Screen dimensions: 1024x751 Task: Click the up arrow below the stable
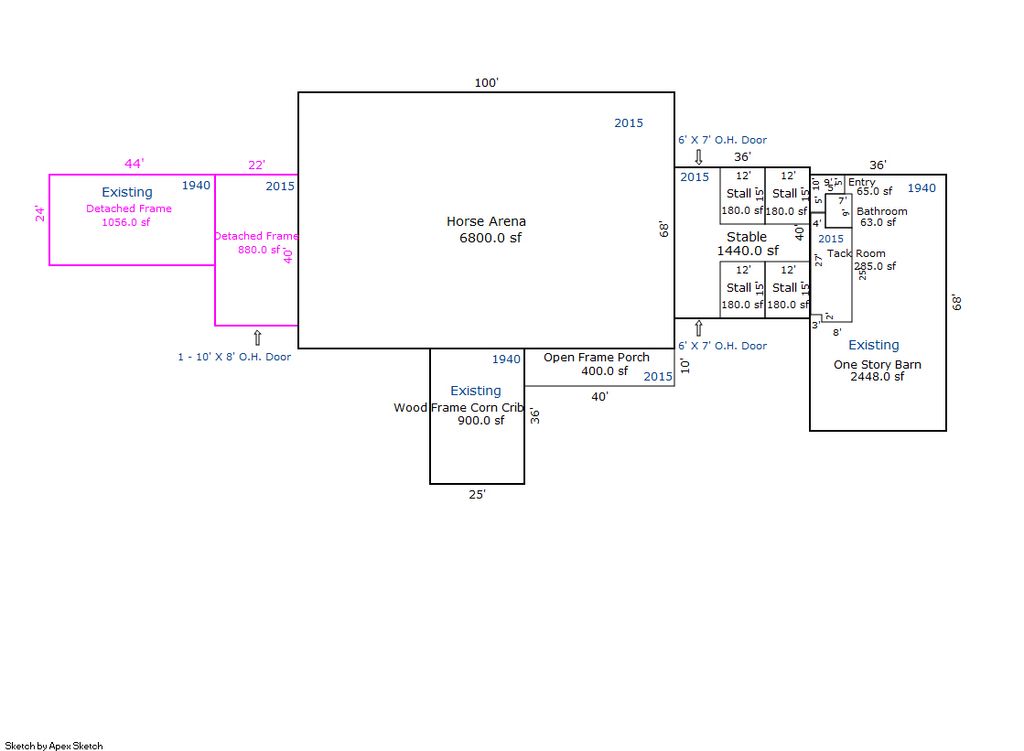pos(699,328)
